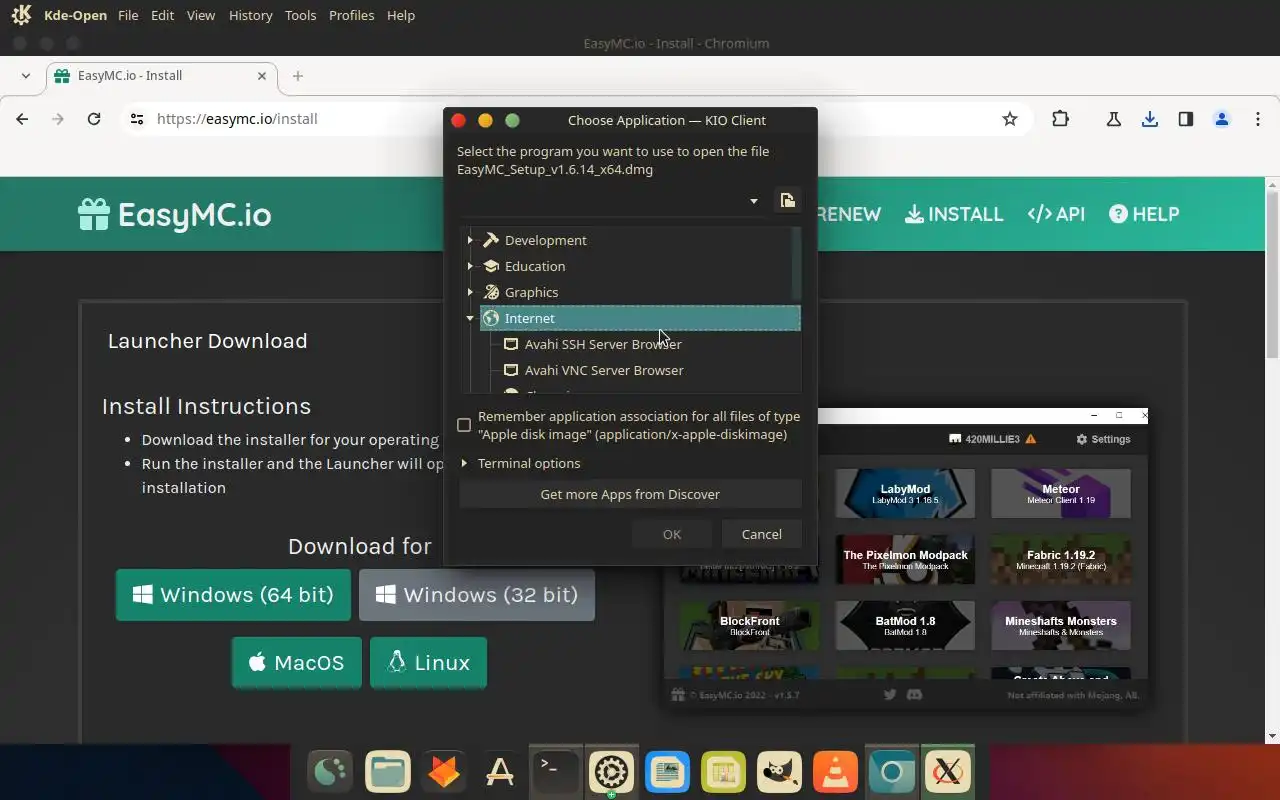Select the EasyMC.io - Install tab
Viewport: 1280px width, 800px height.
click(162, 76)
